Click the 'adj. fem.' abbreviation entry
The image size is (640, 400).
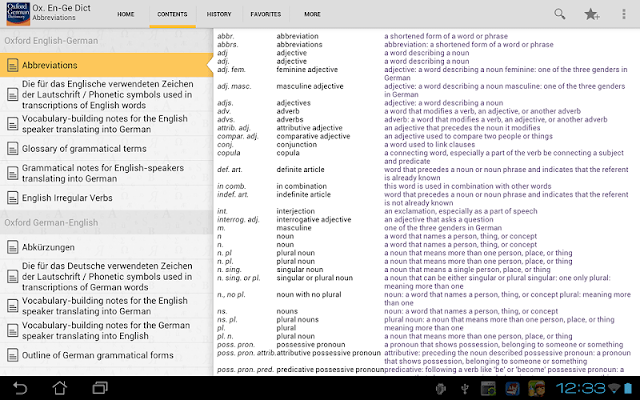pyautogui.click(x=231, y=69)
